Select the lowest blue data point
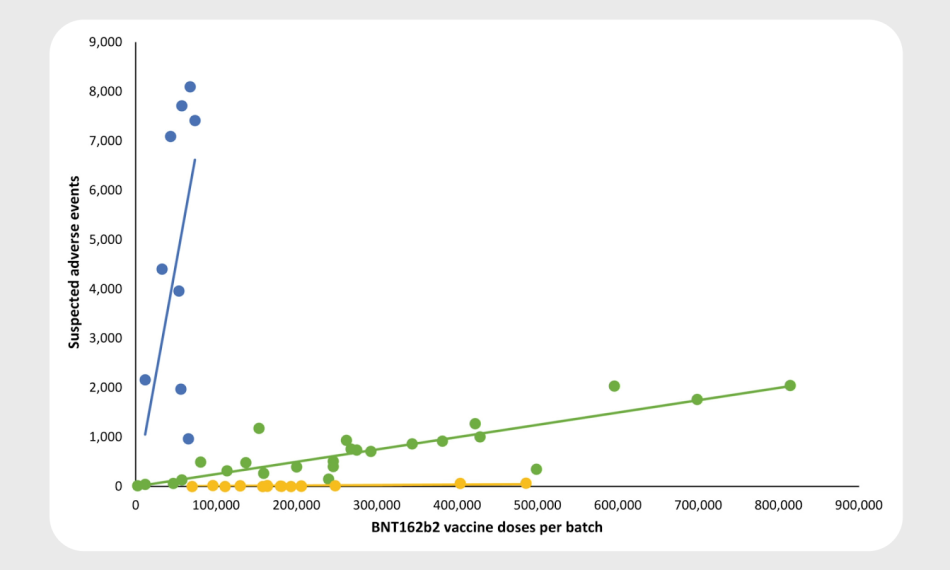Image resolution: width=950 pixels, height=570 pixels. tap(188, 438)
